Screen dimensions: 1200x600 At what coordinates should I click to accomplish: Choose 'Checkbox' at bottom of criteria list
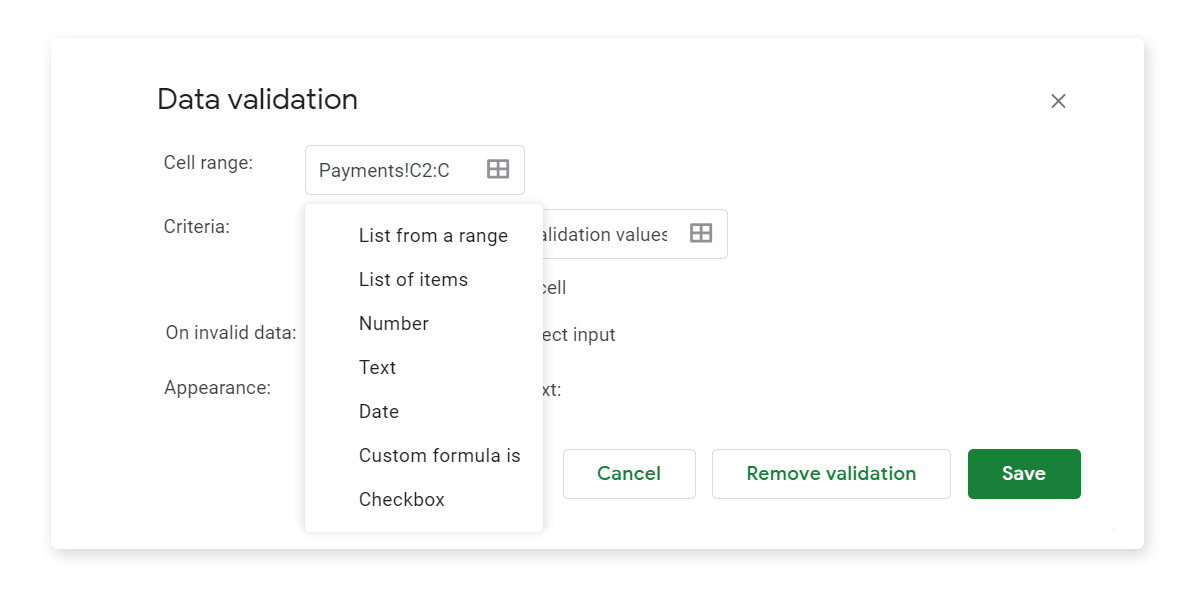pyautogui.click(x=401, y=499)
